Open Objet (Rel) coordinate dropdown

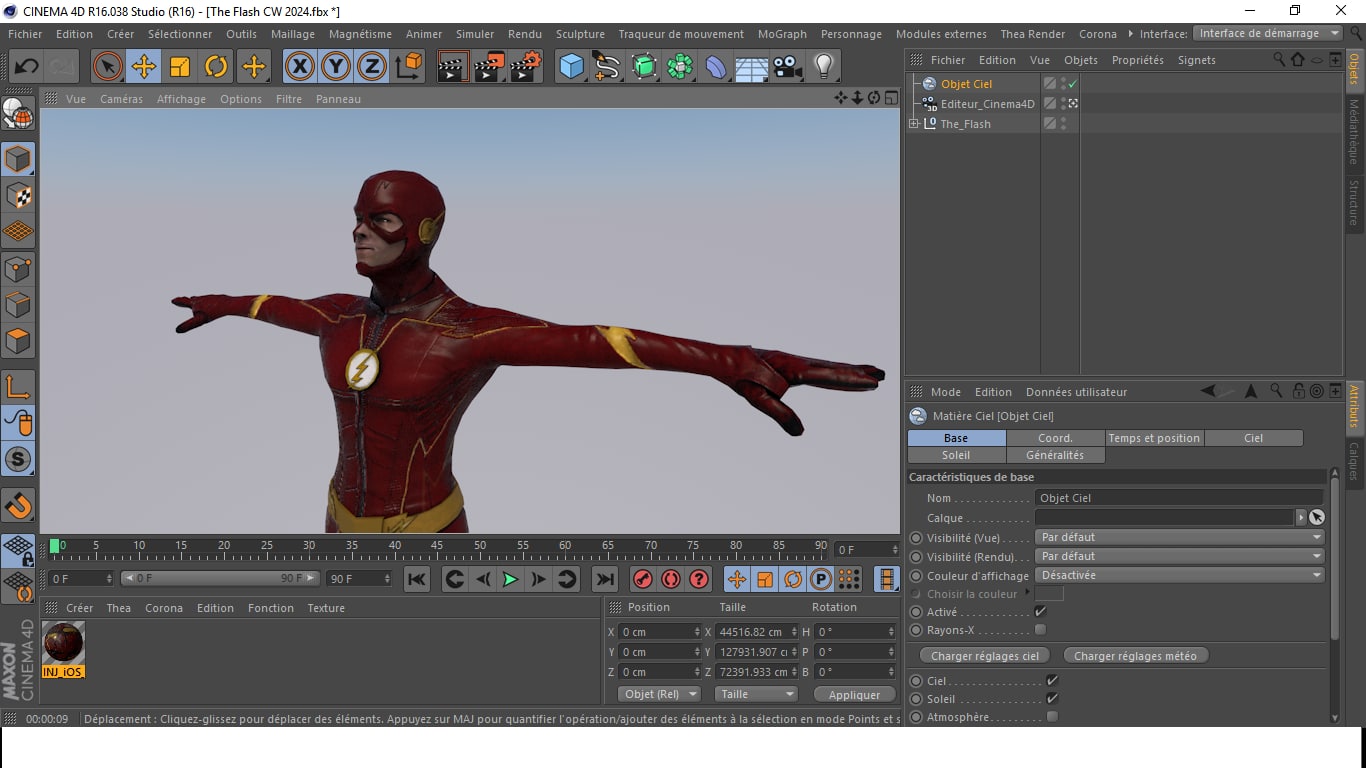pos(658,694)
